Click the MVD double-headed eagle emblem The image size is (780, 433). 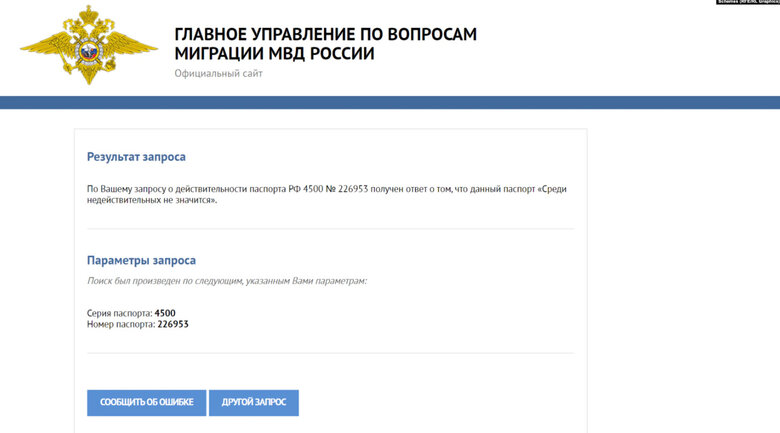89,45
